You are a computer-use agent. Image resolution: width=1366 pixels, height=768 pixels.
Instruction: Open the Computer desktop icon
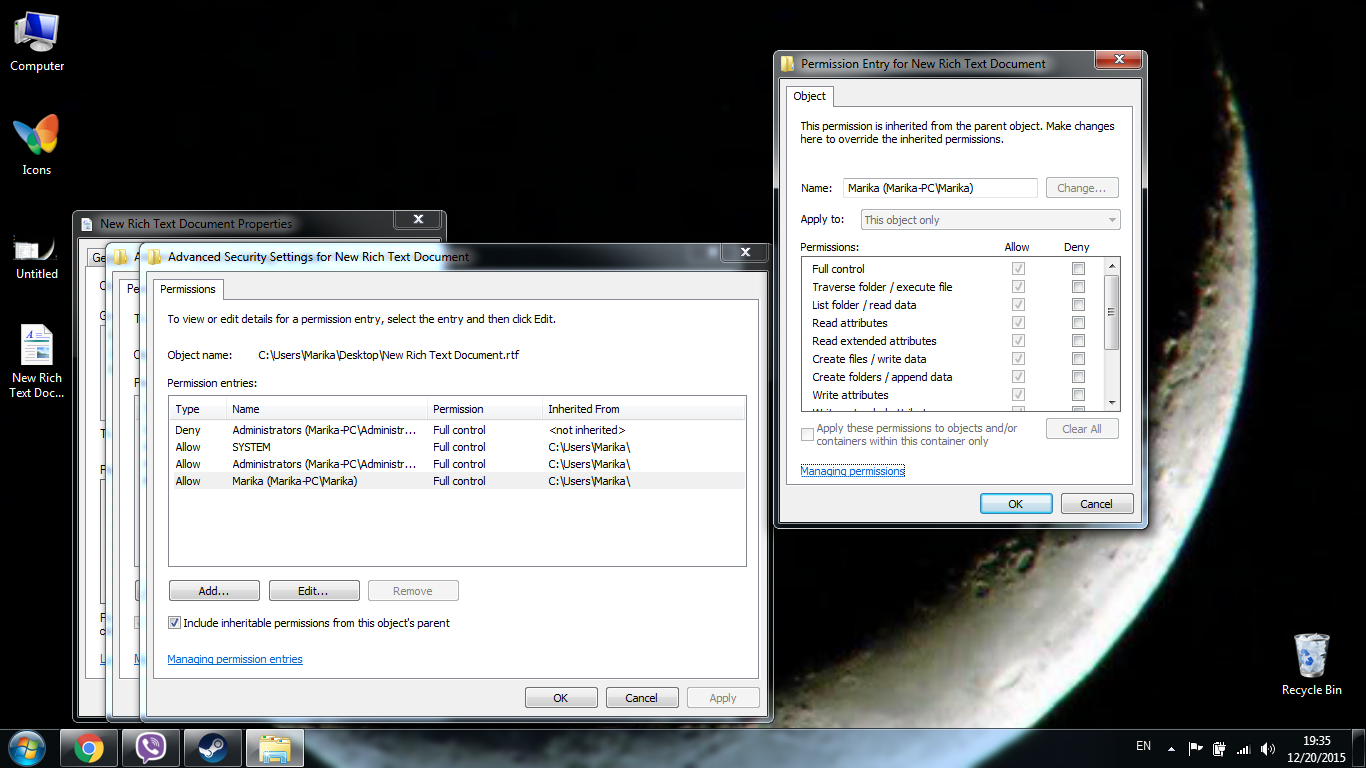coord(37,42)
